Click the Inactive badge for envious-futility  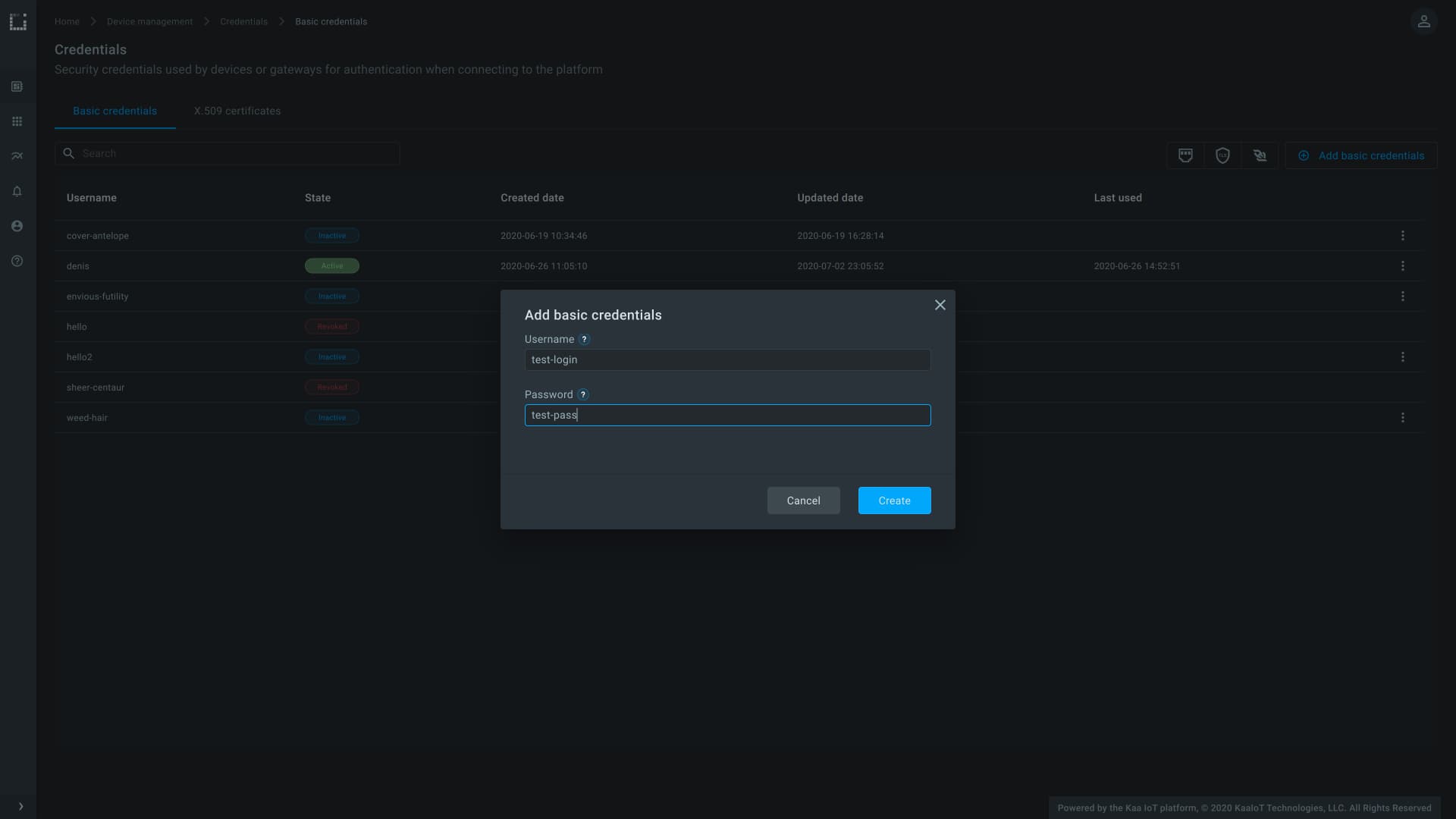pos(332,297)
